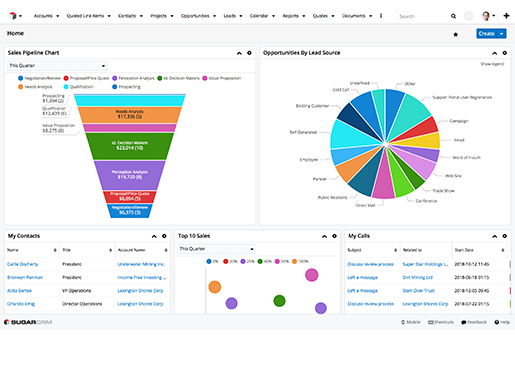Click the green Id. Decision Makers funnel segment
Screen dimensions: 515x386
130,146
